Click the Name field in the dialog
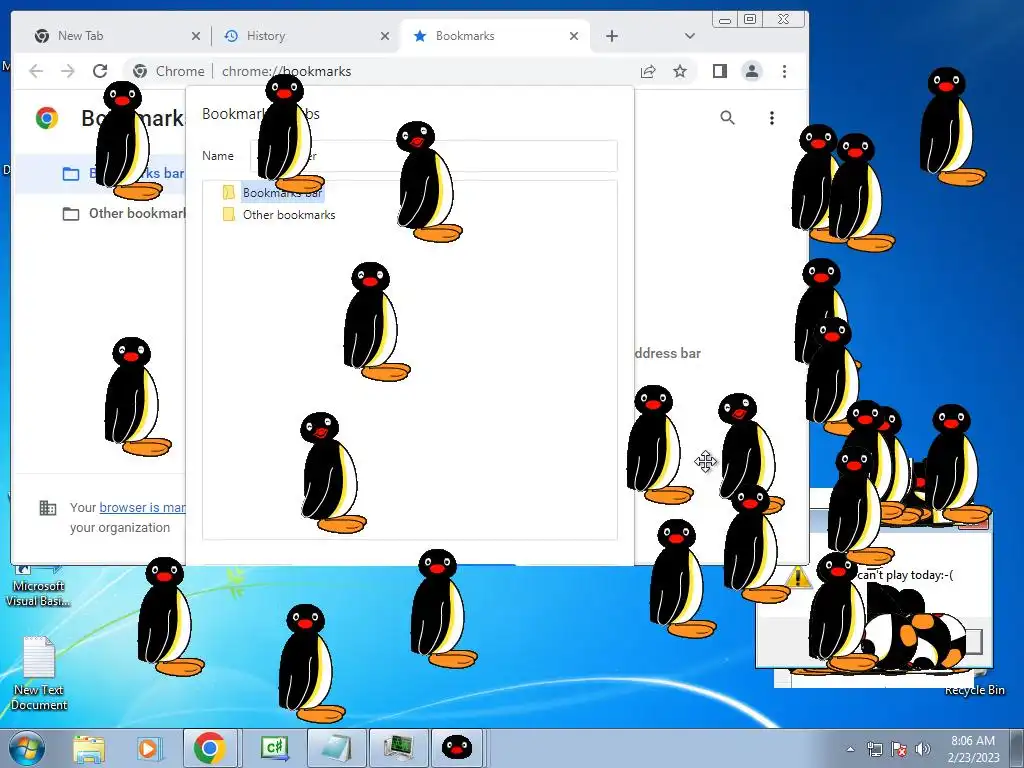Screen dimensions: 1024x768 tap(434, 156)
